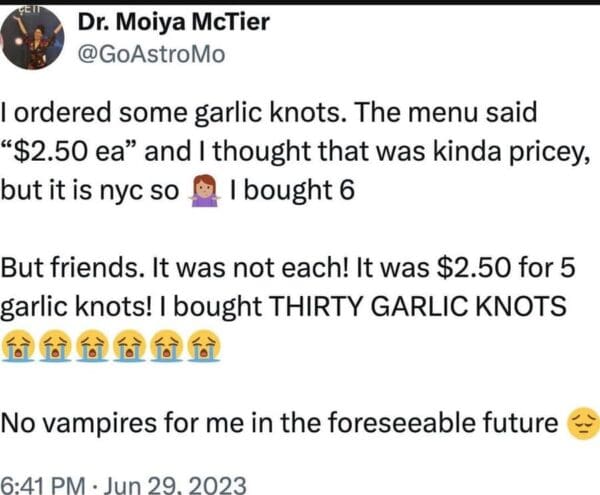Screen dimensions: 600x495
Task: Open the @GoAstroMo handle link
Action: coord(151,55)
